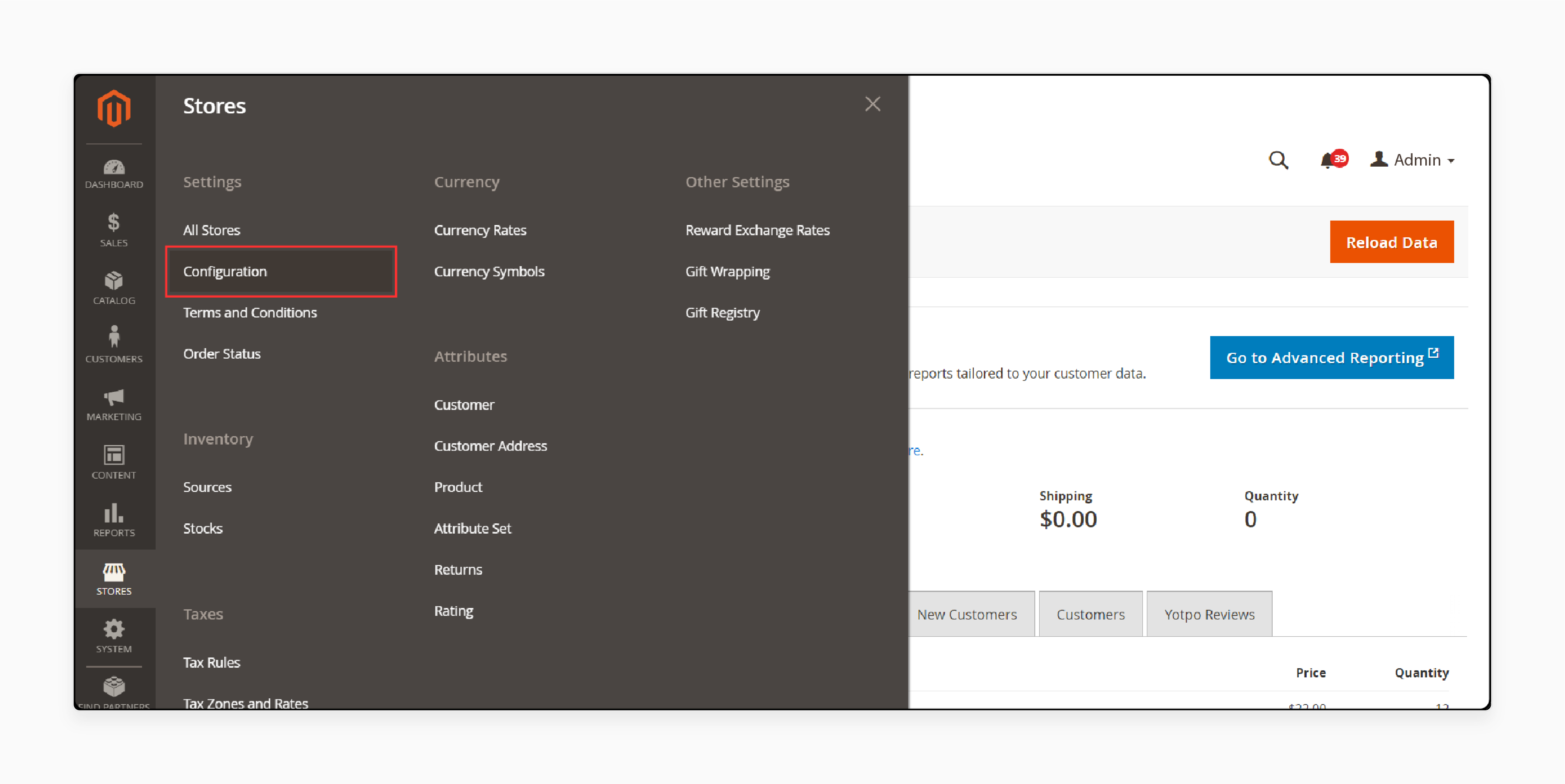1565x784 pixels.
Task: Open the Customers sidebar menu
Action: coord(114,345)
